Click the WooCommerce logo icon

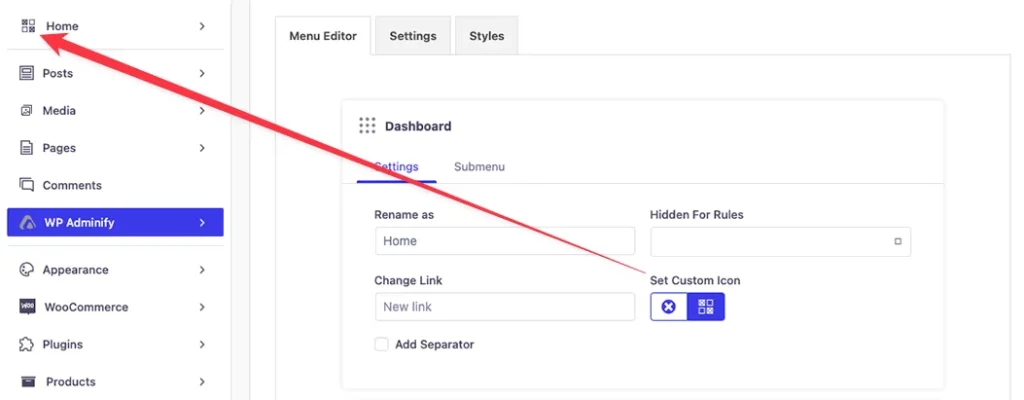tap(27, 307)
